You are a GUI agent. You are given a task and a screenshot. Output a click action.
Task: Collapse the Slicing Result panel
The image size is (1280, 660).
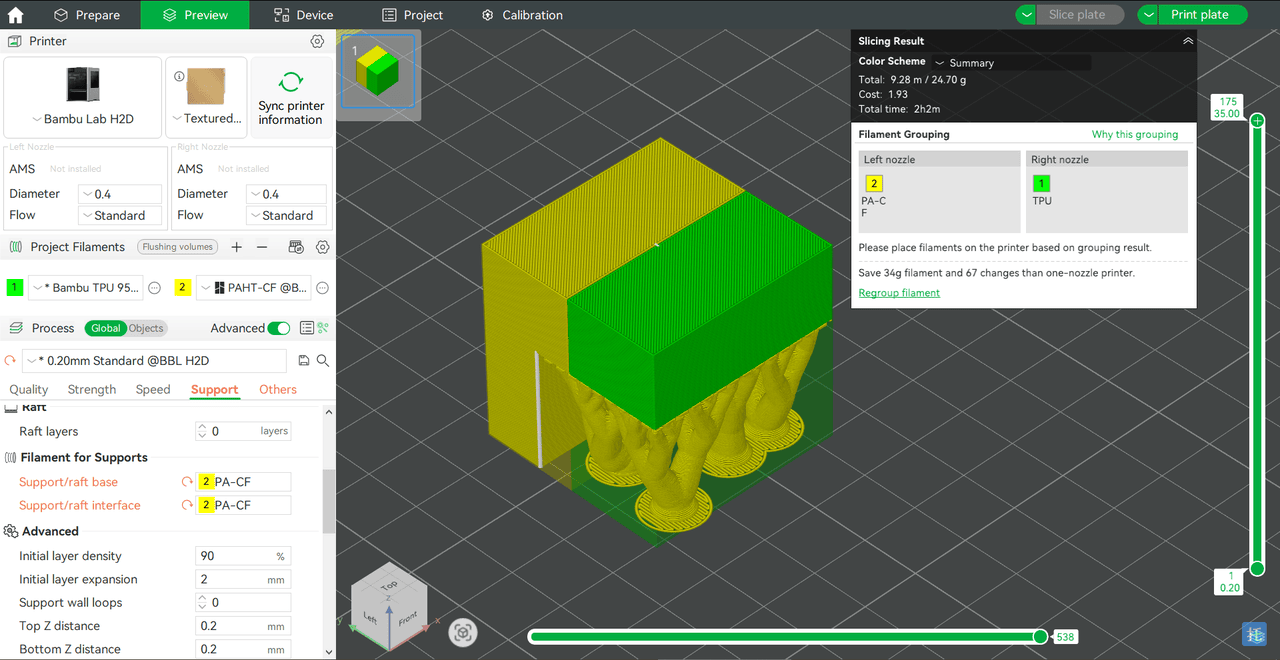tap(1188, 41)
